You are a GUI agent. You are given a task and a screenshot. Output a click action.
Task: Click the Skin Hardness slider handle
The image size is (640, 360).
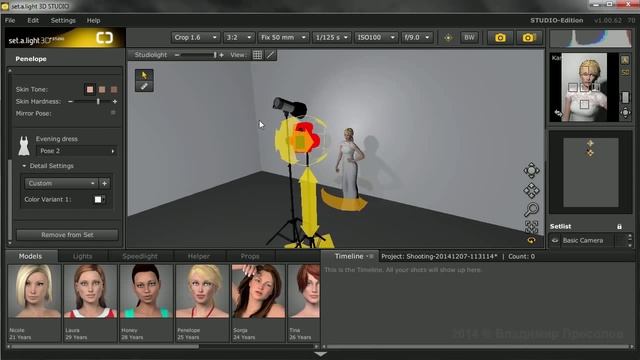[98, 101]
